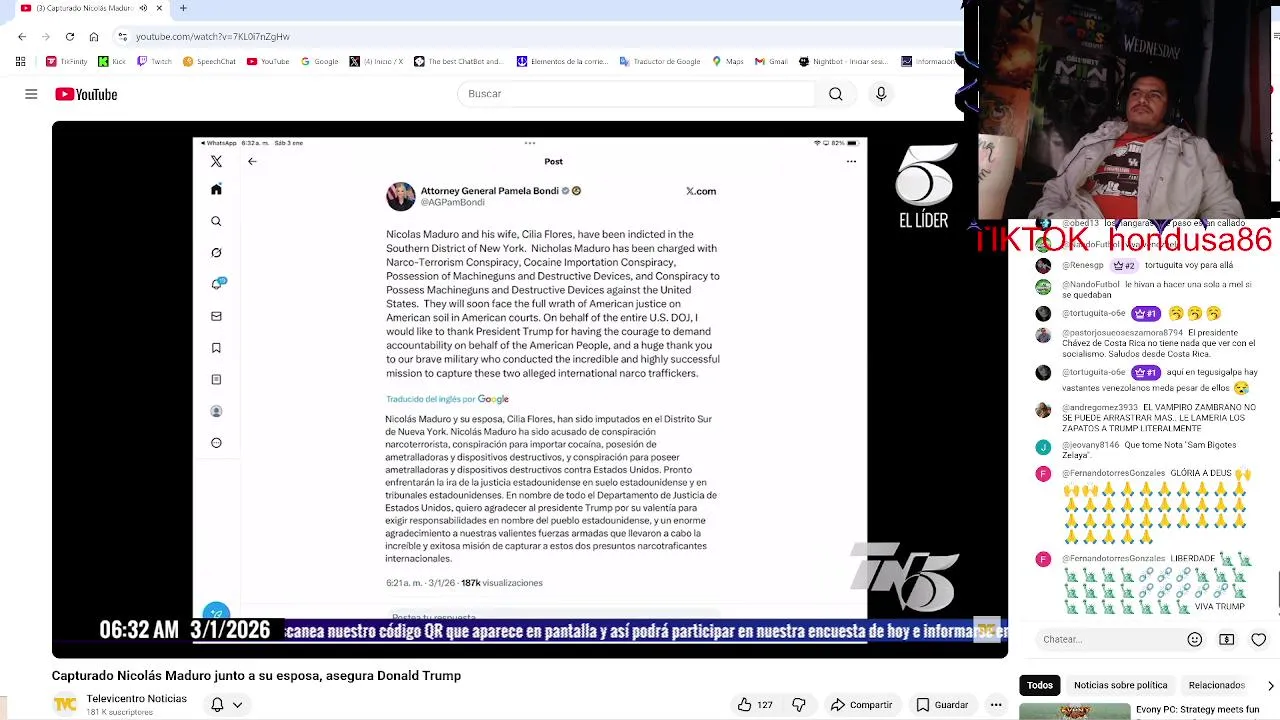Dislike the video with thumbs down

[x=798, y=705]
